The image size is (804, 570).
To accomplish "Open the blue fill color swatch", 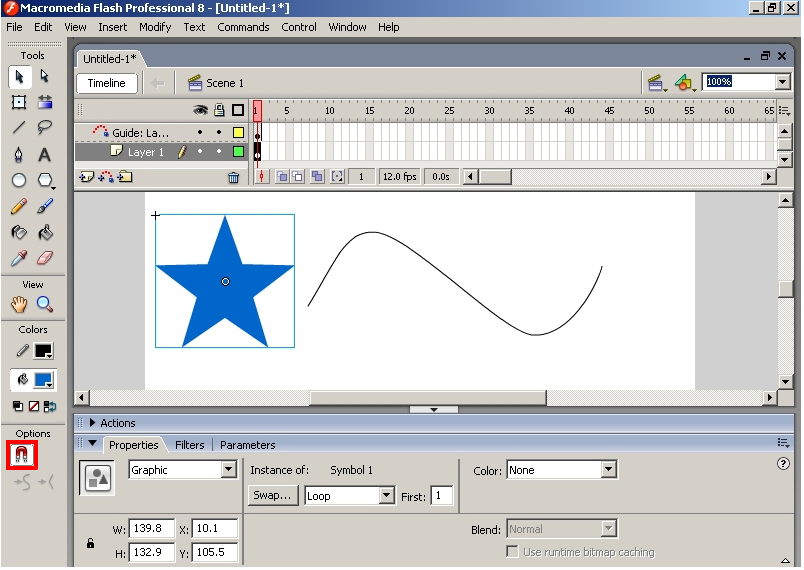I will pyautogui.click(x=43, y=380).
